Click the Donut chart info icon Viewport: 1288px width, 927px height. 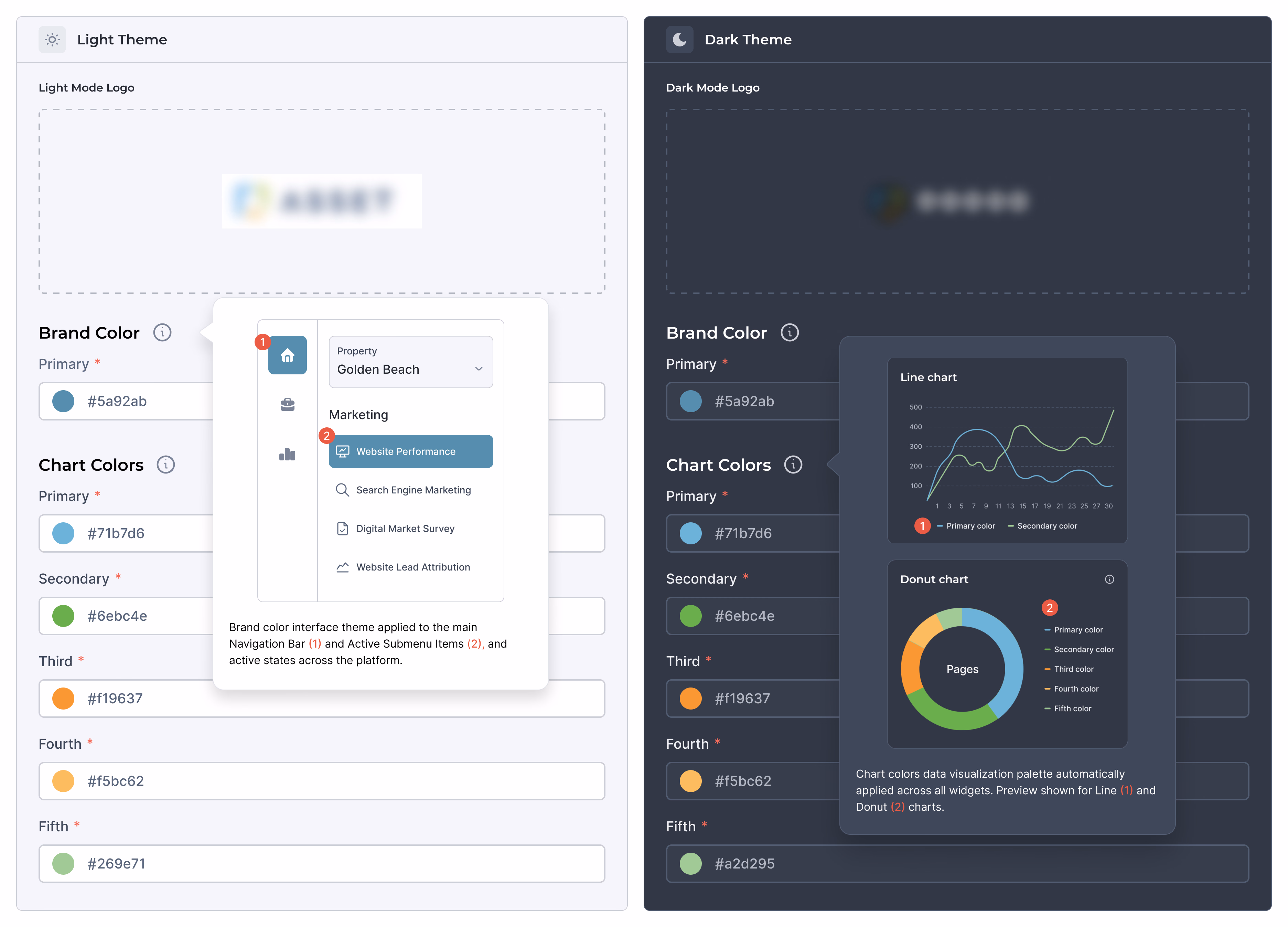1109,579
